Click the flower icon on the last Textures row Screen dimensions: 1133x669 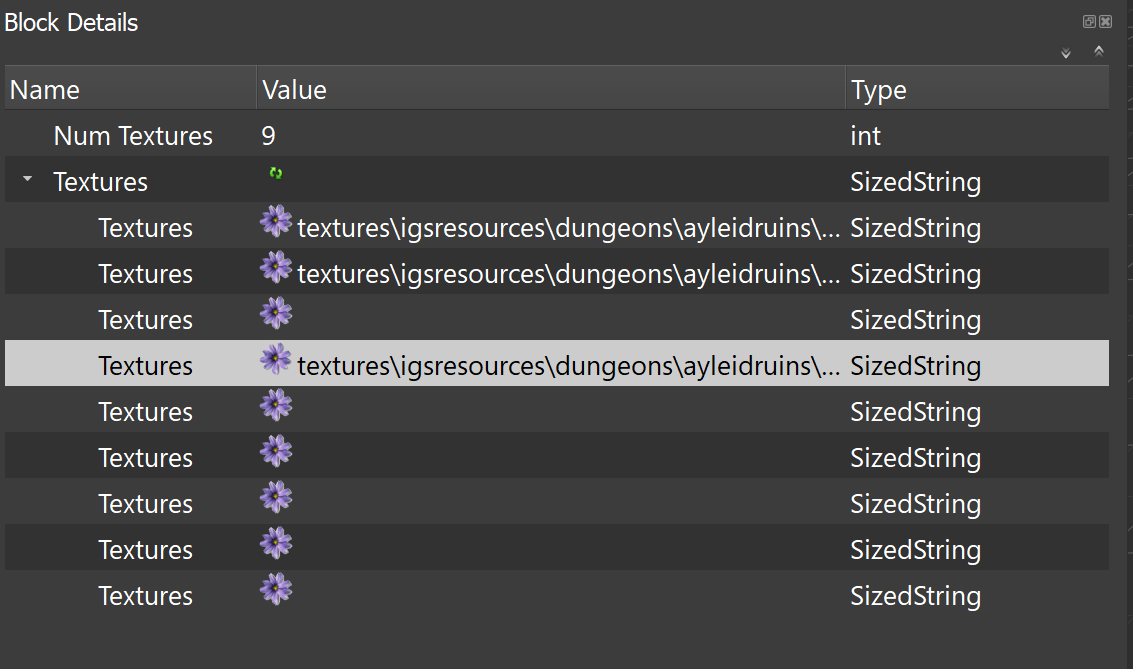[x=276, y=589]
